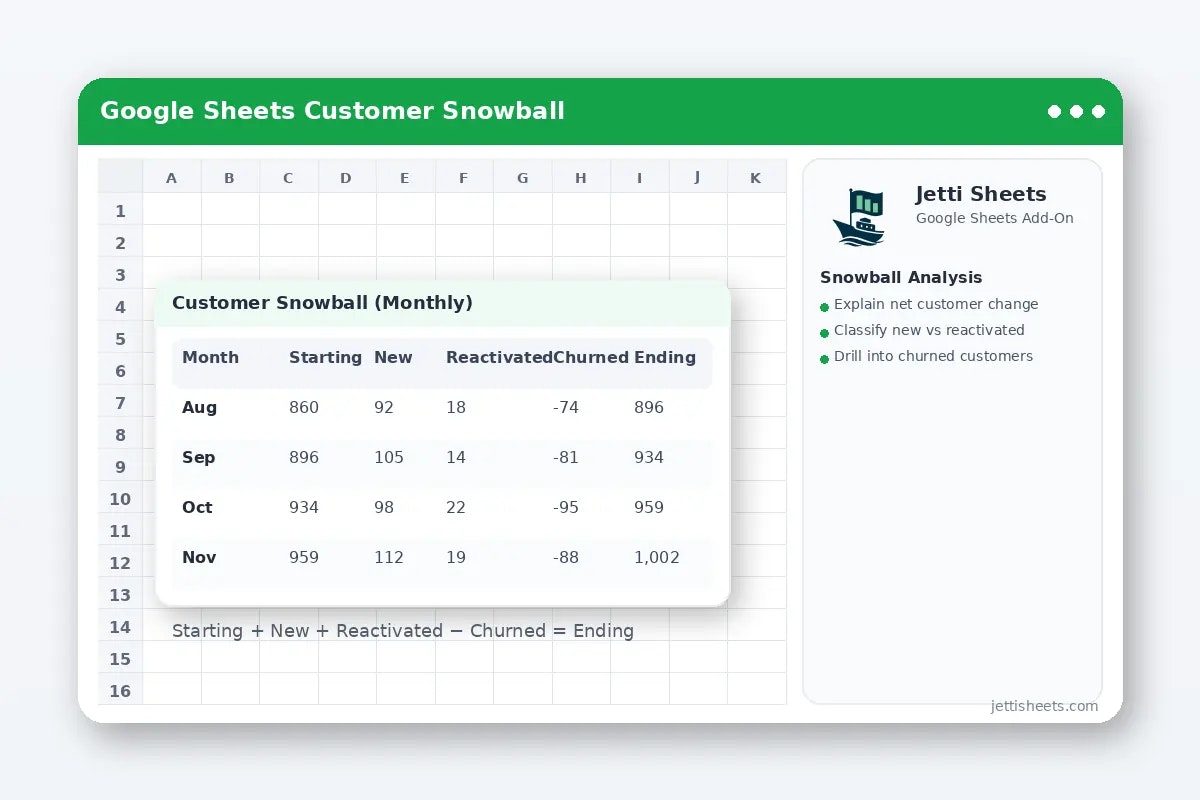Toggle selection of column header K

click(x=756, y=176)
